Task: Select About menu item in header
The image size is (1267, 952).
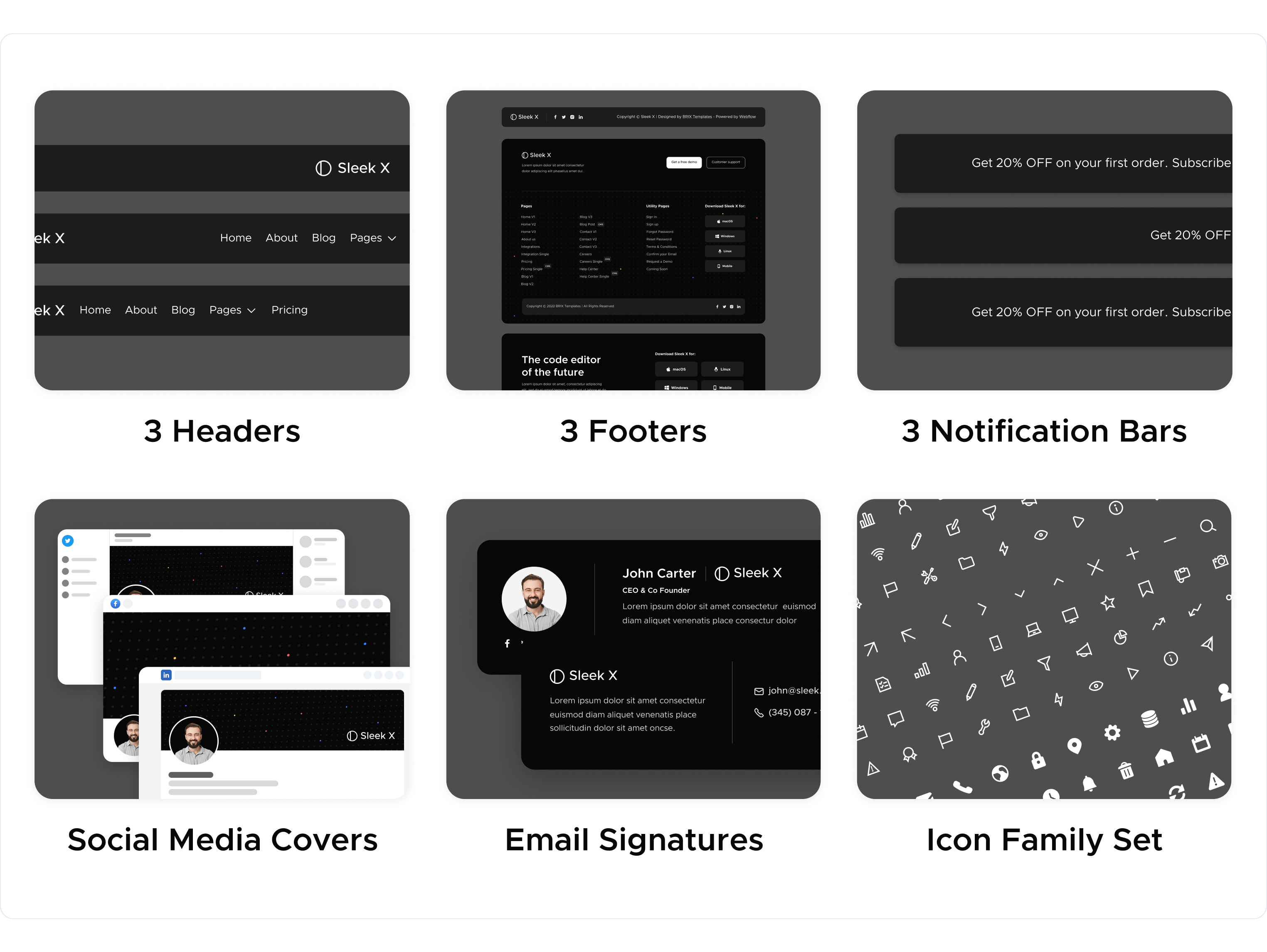Action: 281,237
